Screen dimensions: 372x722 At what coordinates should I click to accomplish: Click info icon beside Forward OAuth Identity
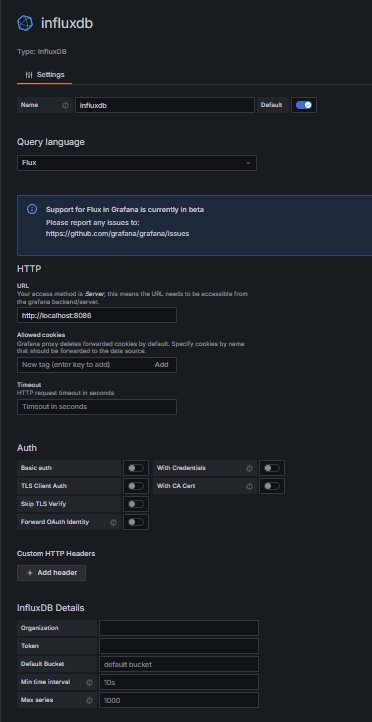pos(113,523)
